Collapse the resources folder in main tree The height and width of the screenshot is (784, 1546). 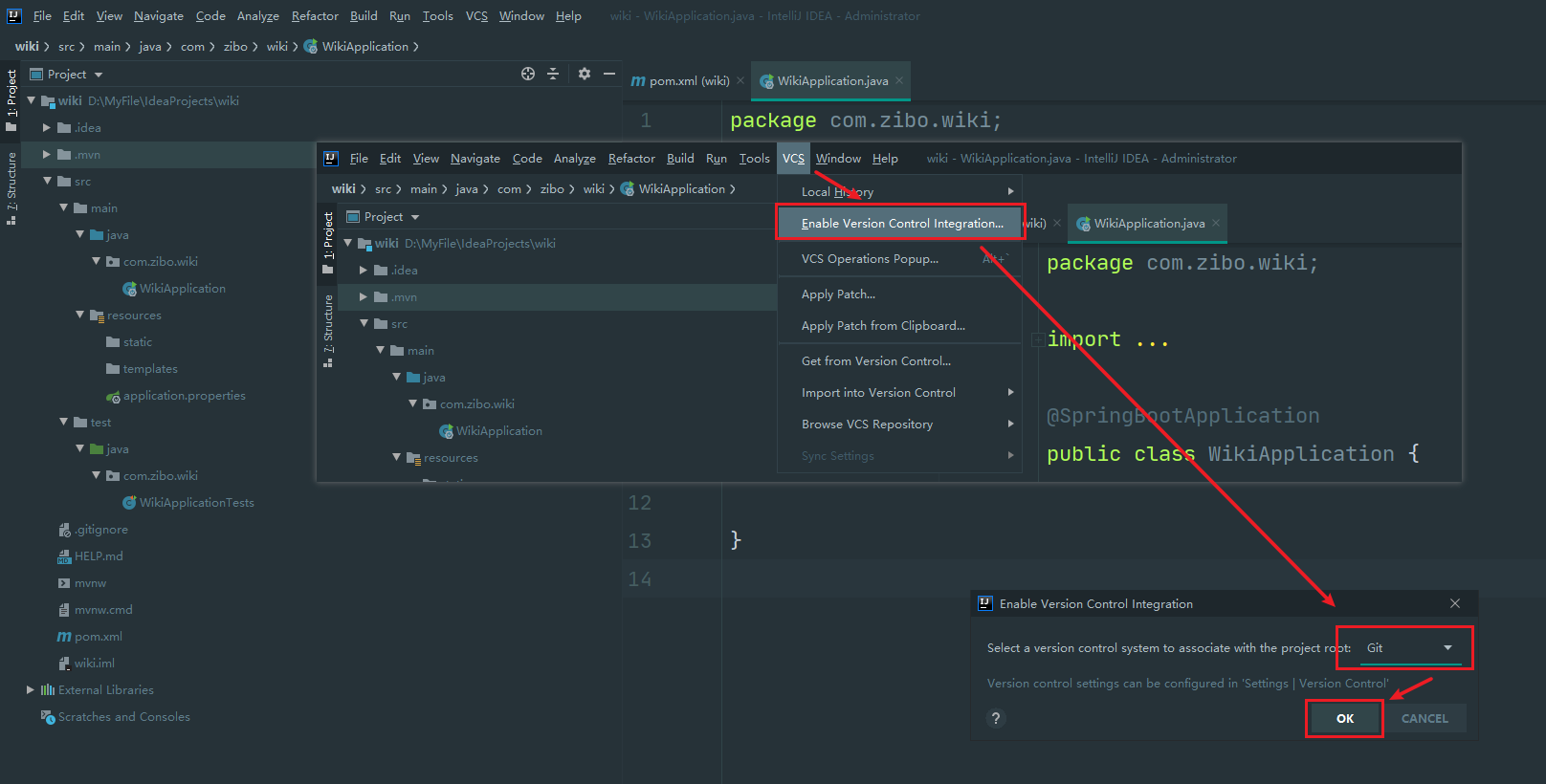tap(79, 315)
